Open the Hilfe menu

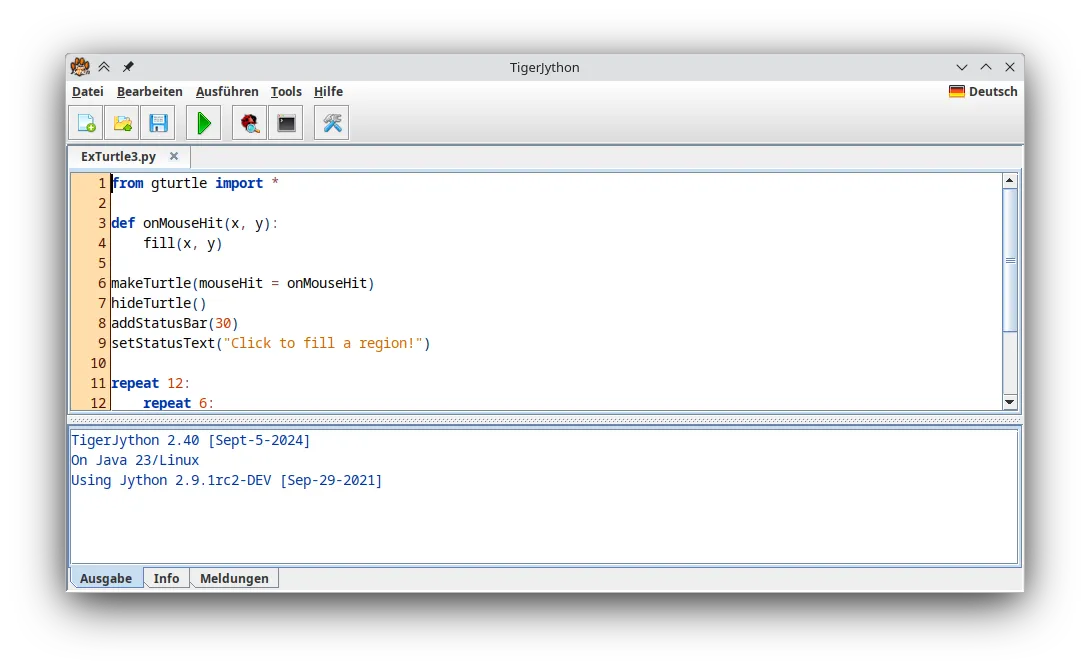click(x=328, y=91)
